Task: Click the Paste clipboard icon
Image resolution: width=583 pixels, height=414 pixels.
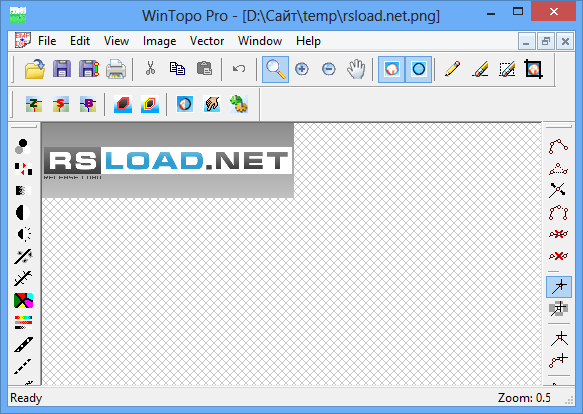Action: (204, 69)
